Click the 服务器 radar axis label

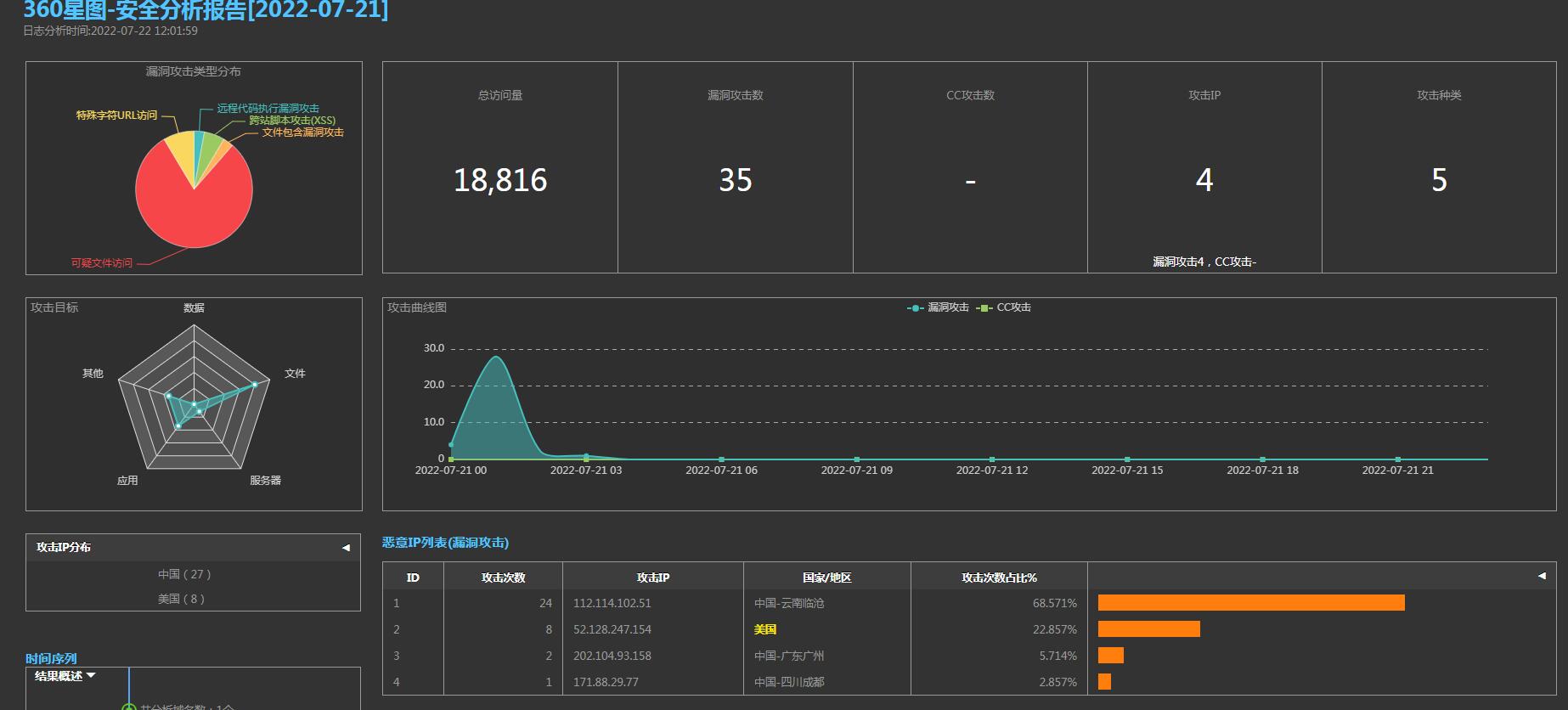[265, 481]
